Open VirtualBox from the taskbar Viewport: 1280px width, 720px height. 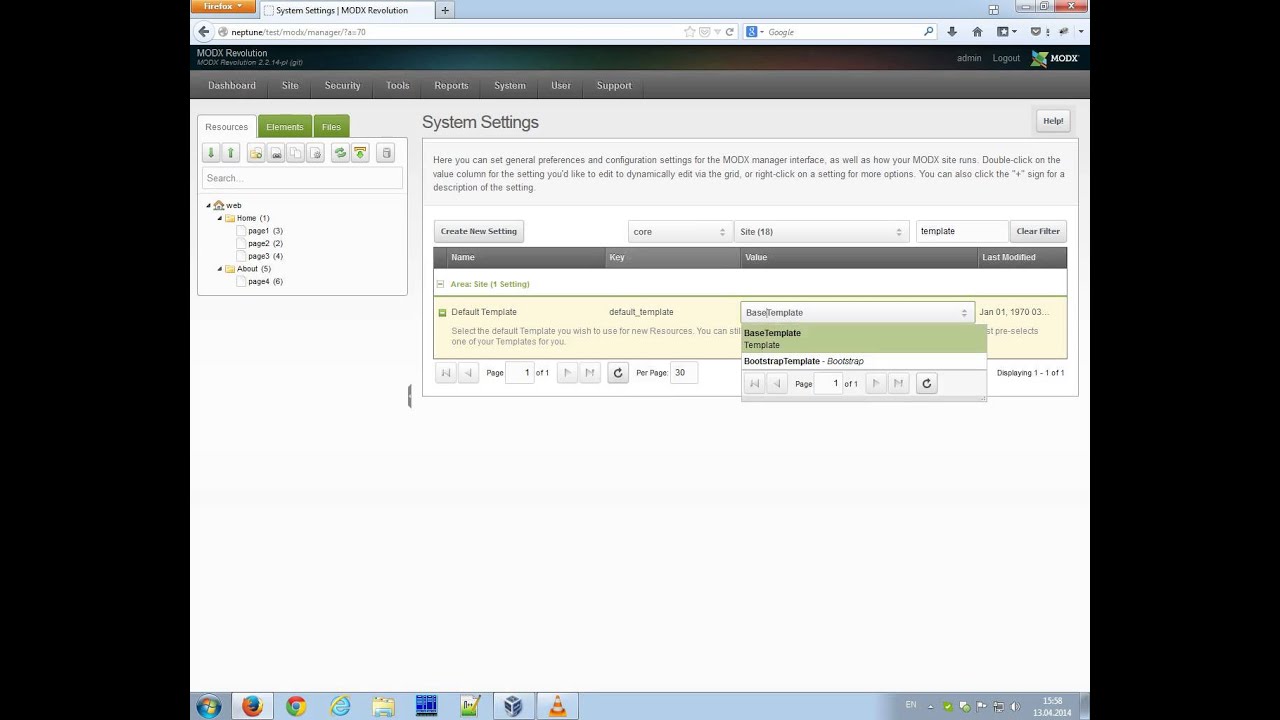[513, 706]
